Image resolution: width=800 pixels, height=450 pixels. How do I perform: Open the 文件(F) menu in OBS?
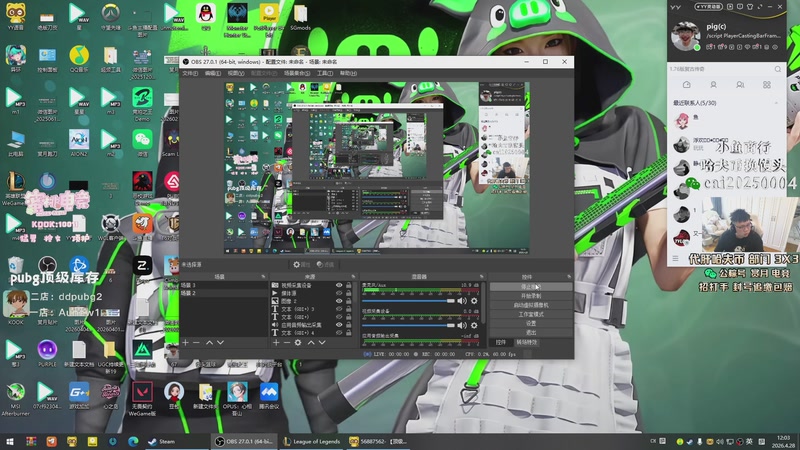[x=190, y=73]
